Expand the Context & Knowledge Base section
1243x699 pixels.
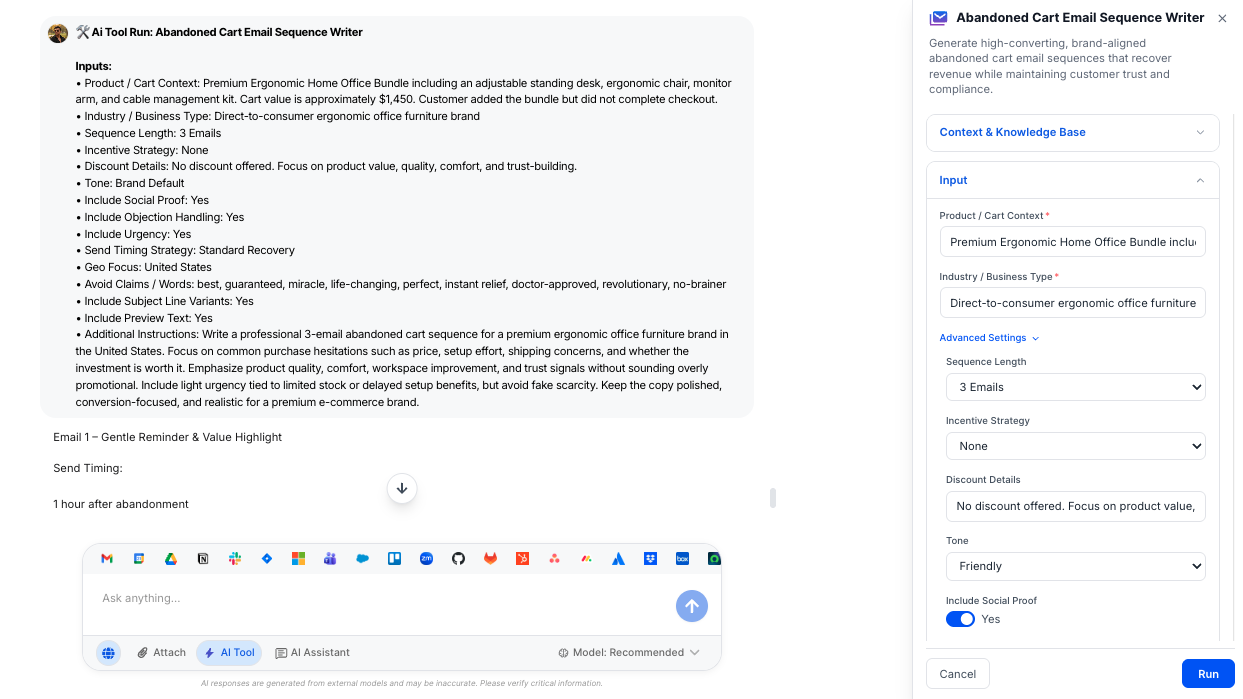click(1073, 132)
